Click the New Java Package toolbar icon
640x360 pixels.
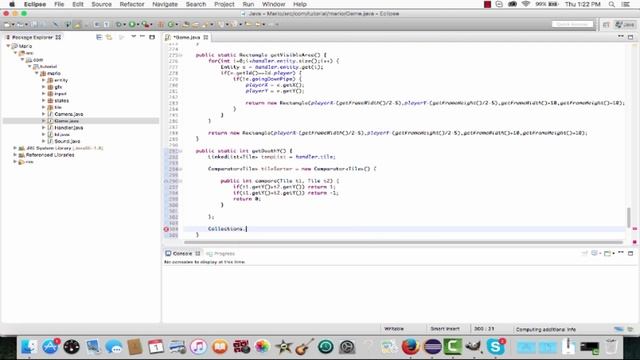tap(161, 24)
